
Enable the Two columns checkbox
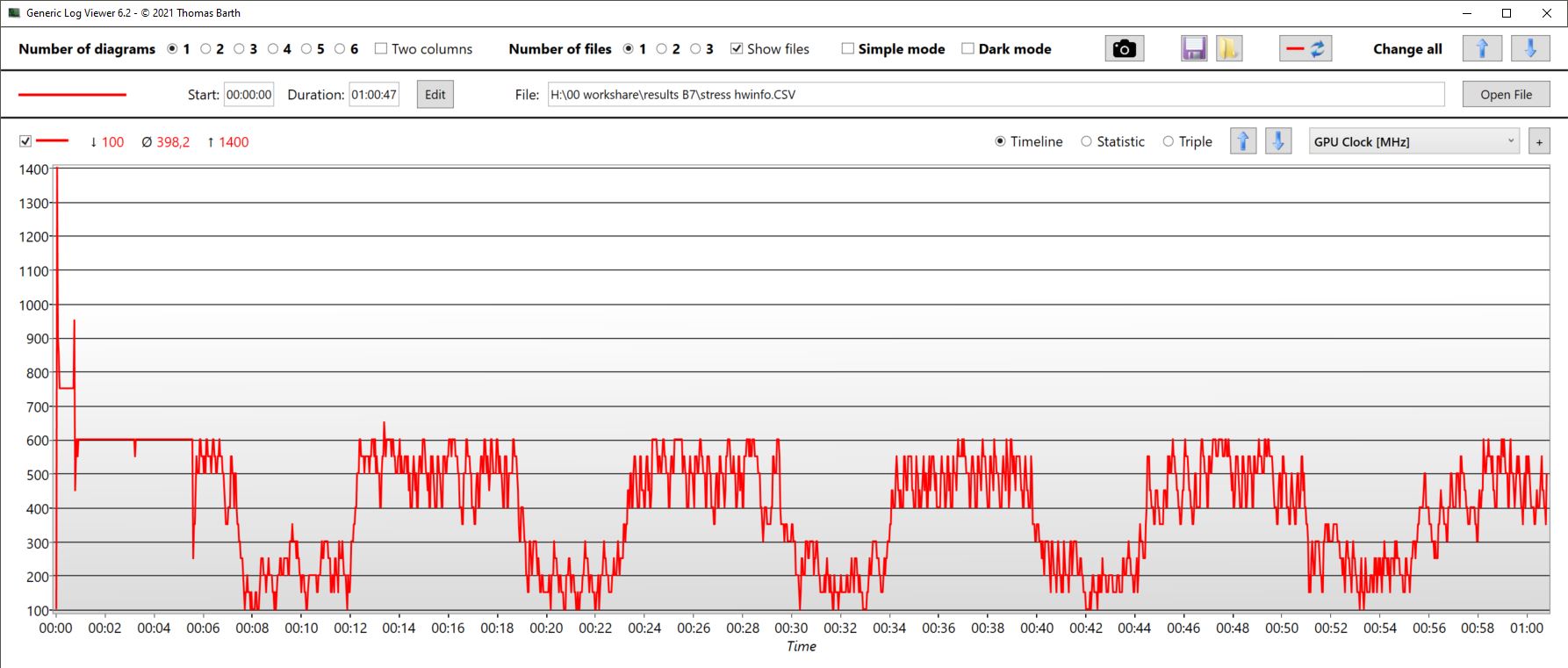(381, 49)
